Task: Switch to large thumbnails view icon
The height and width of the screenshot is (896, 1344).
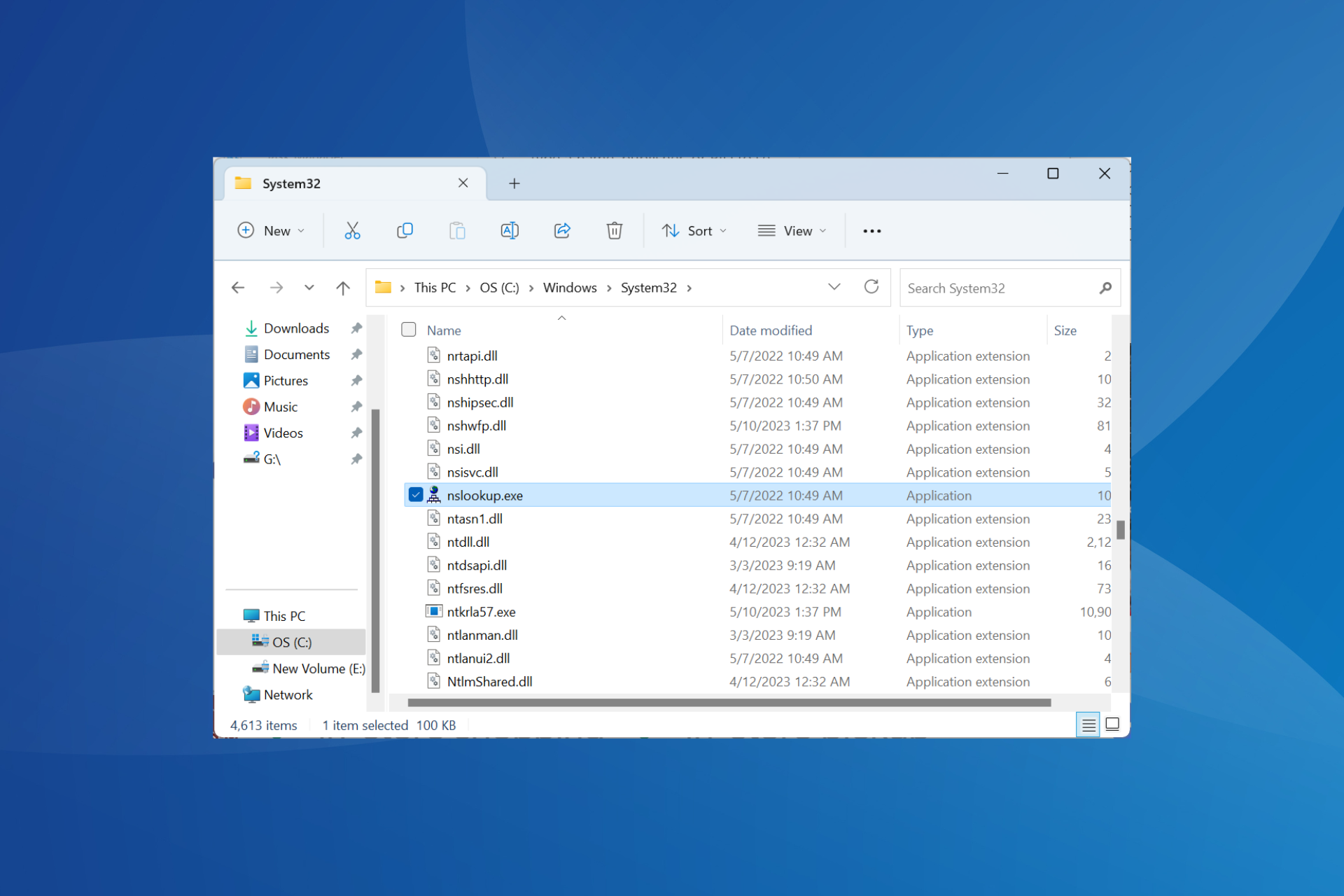Action: point(1112,724)
